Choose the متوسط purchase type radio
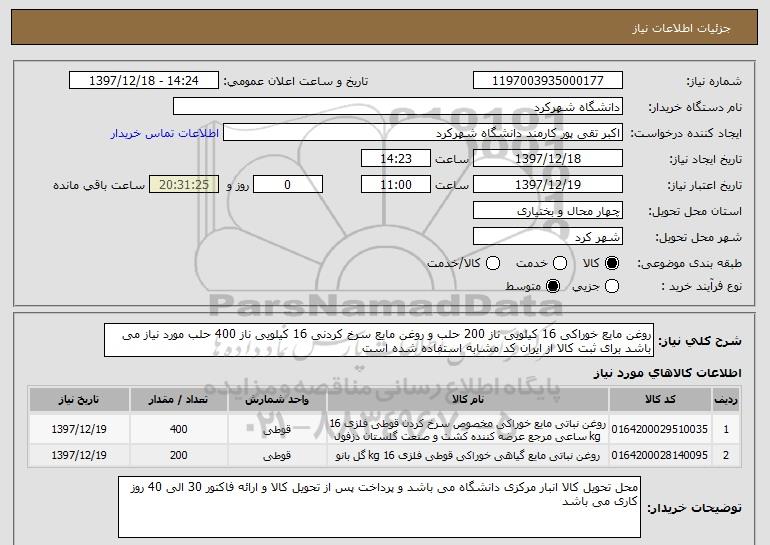This screenshot has width=770, height=545. (x=553, y=286)
